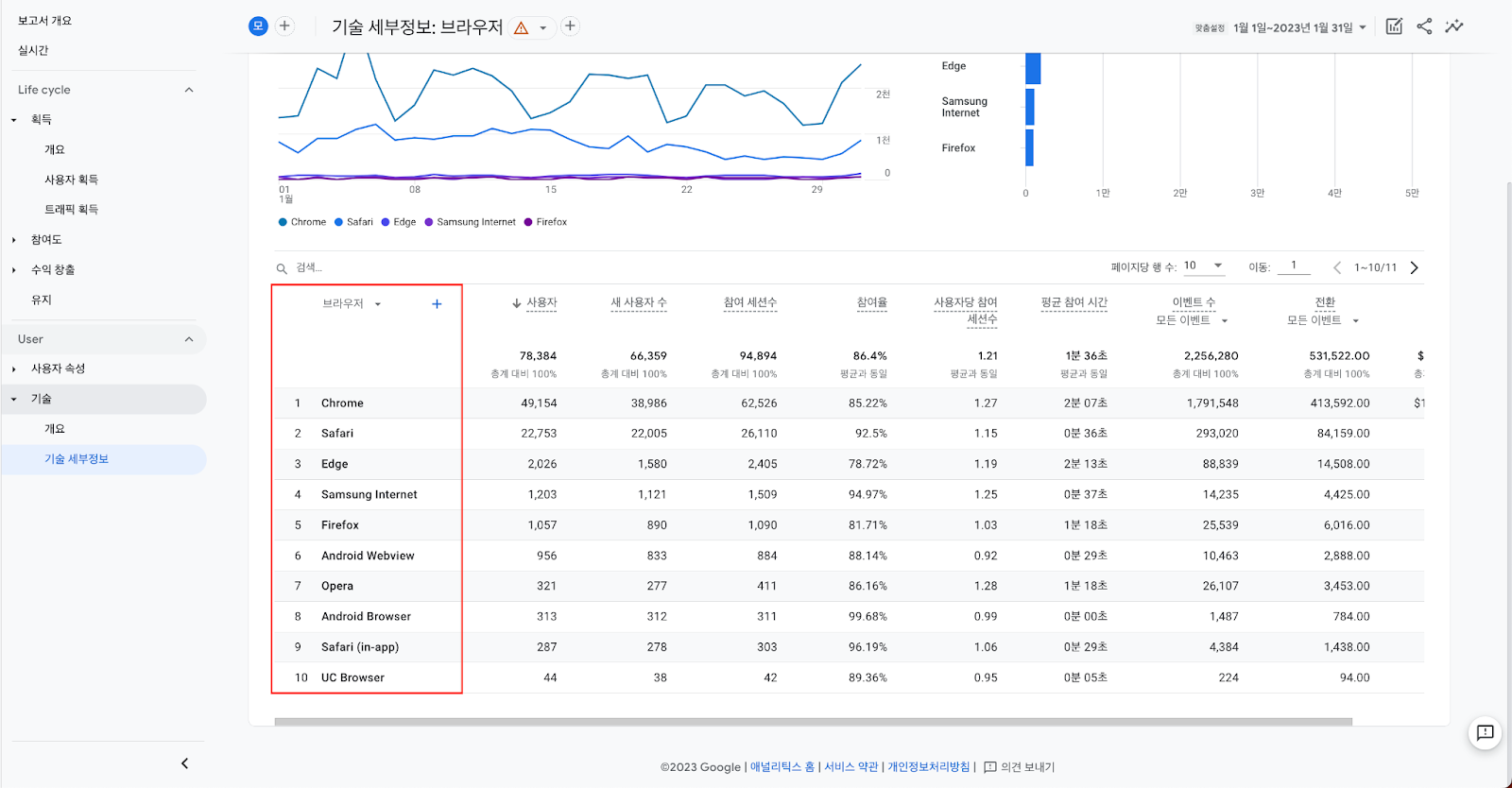The image size is (1512, 788).
Task: Click 의견 보내기 in footer
Action: 1020,767
